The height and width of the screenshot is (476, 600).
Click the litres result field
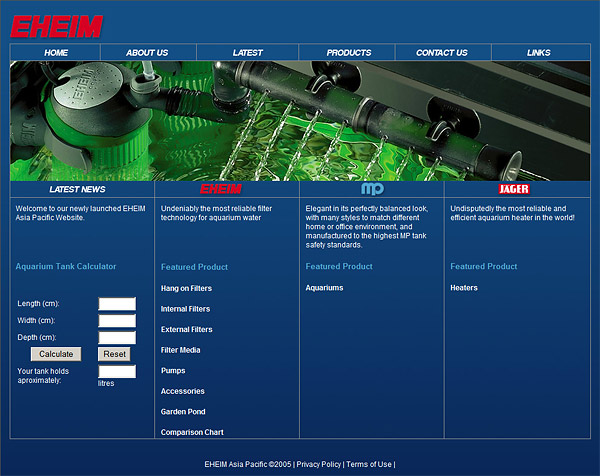pyautogui.click(x=117, y=371)
